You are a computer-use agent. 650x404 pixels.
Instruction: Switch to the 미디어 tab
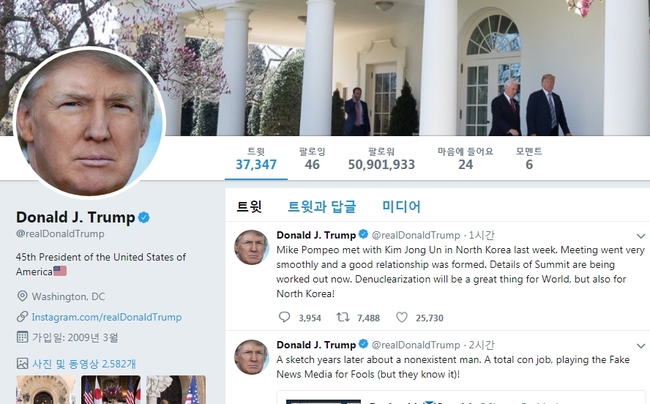click(401, 206)
